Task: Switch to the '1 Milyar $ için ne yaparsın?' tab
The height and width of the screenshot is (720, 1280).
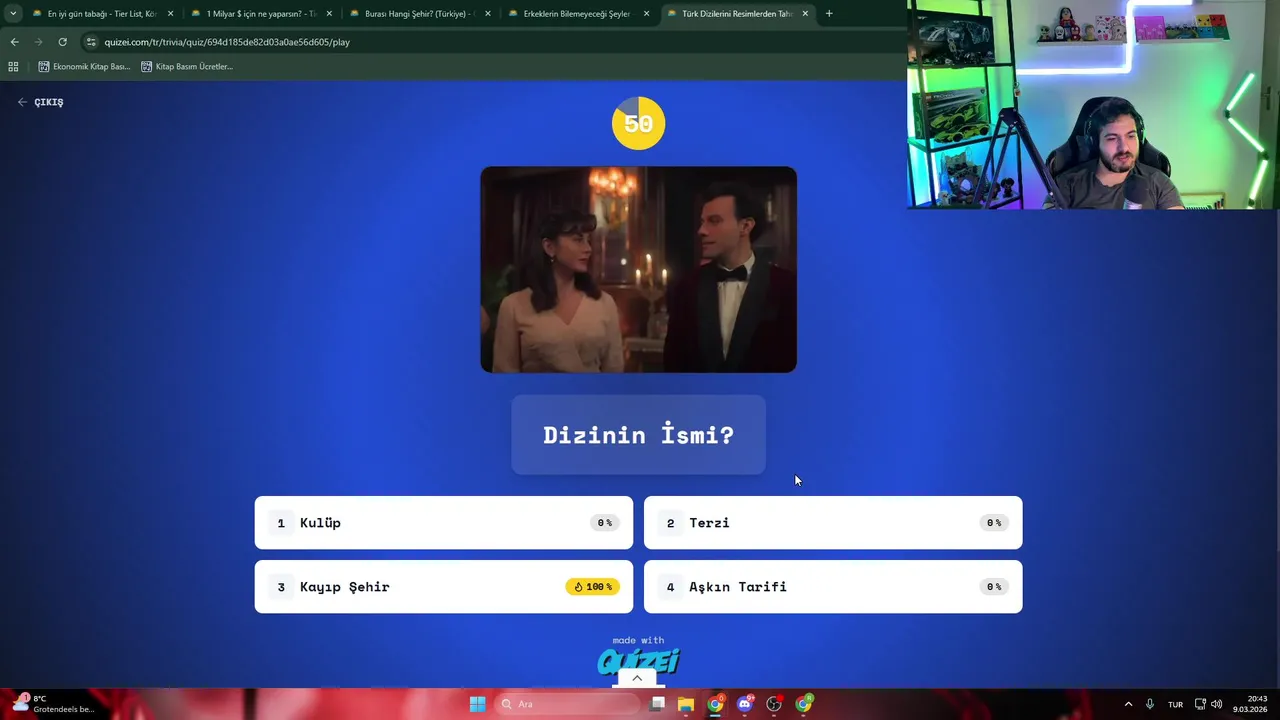Action: (x=260, y=14)
